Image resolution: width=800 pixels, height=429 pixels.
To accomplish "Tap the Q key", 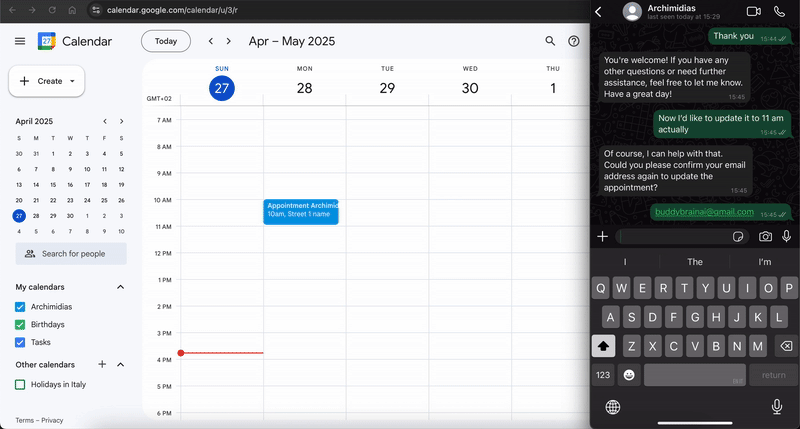I will 601,288.
